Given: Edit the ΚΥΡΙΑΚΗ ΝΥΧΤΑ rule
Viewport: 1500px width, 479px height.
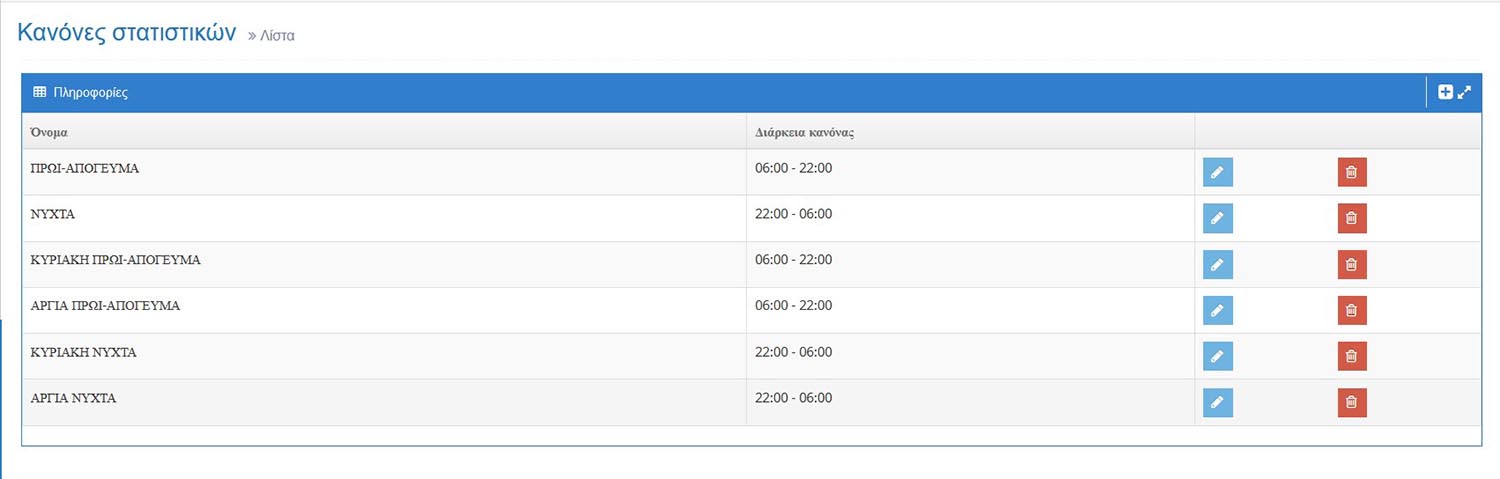Looking at the screenshot, I should coord(1217,356).
